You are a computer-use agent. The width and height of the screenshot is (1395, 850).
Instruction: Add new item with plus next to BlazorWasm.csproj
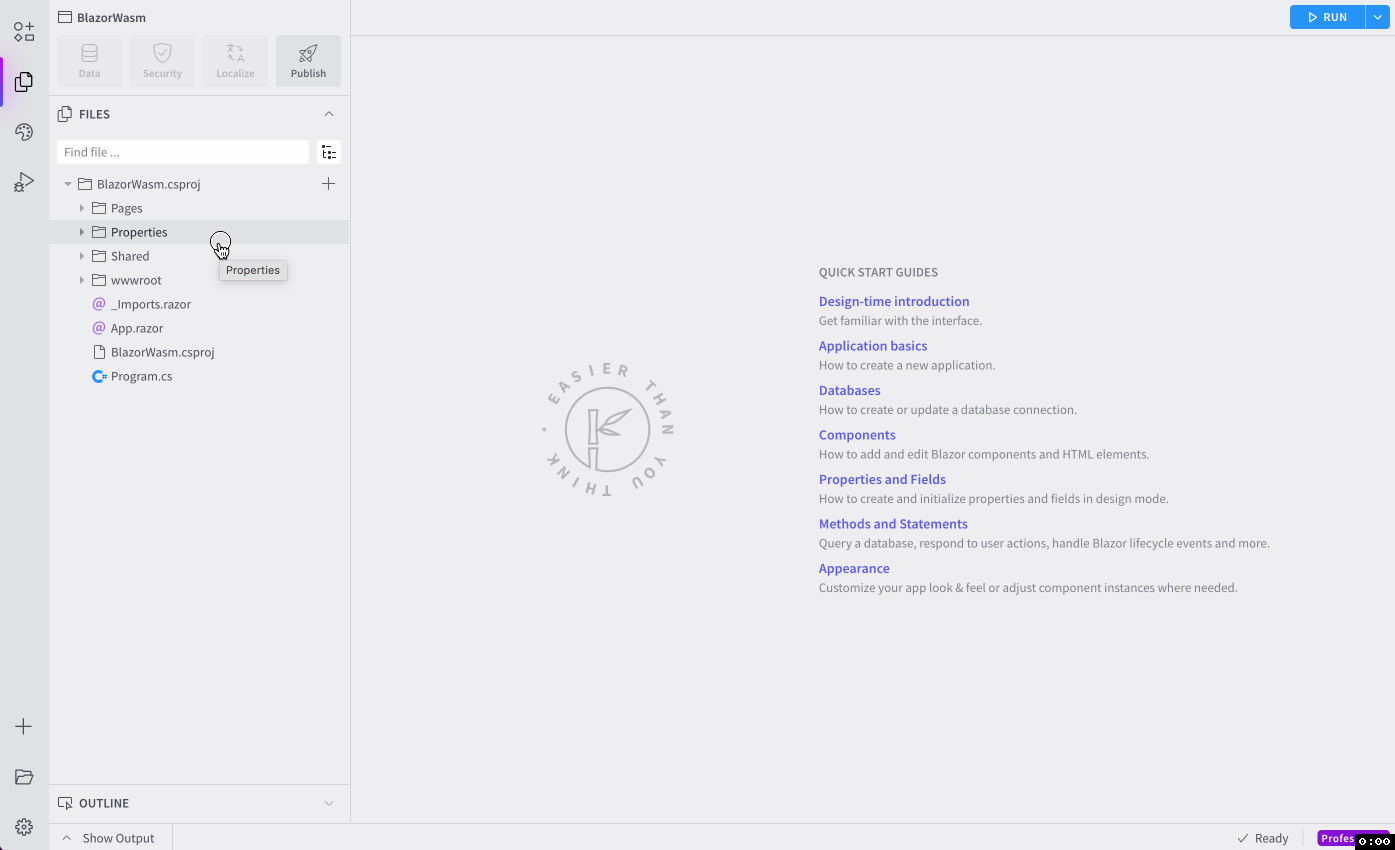click(328, 184)
